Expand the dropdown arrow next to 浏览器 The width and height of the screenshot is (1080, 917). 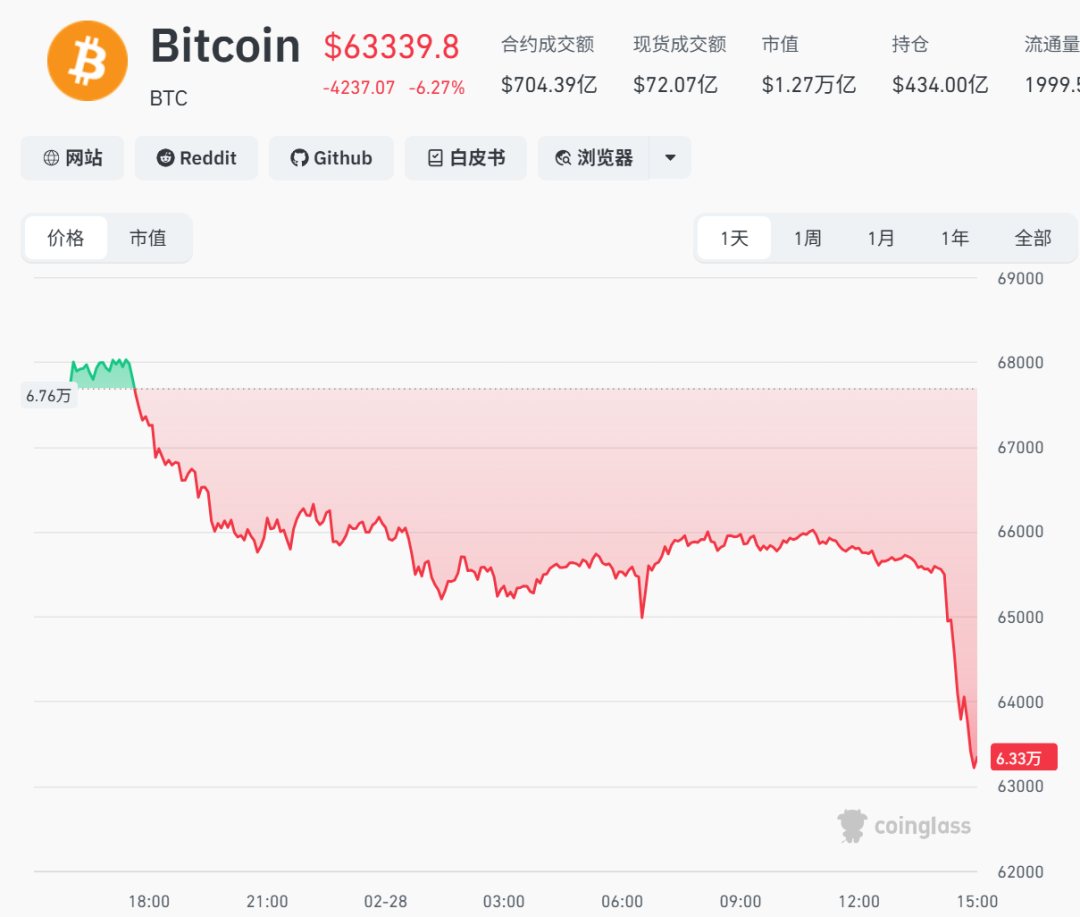tap(670, 158)
